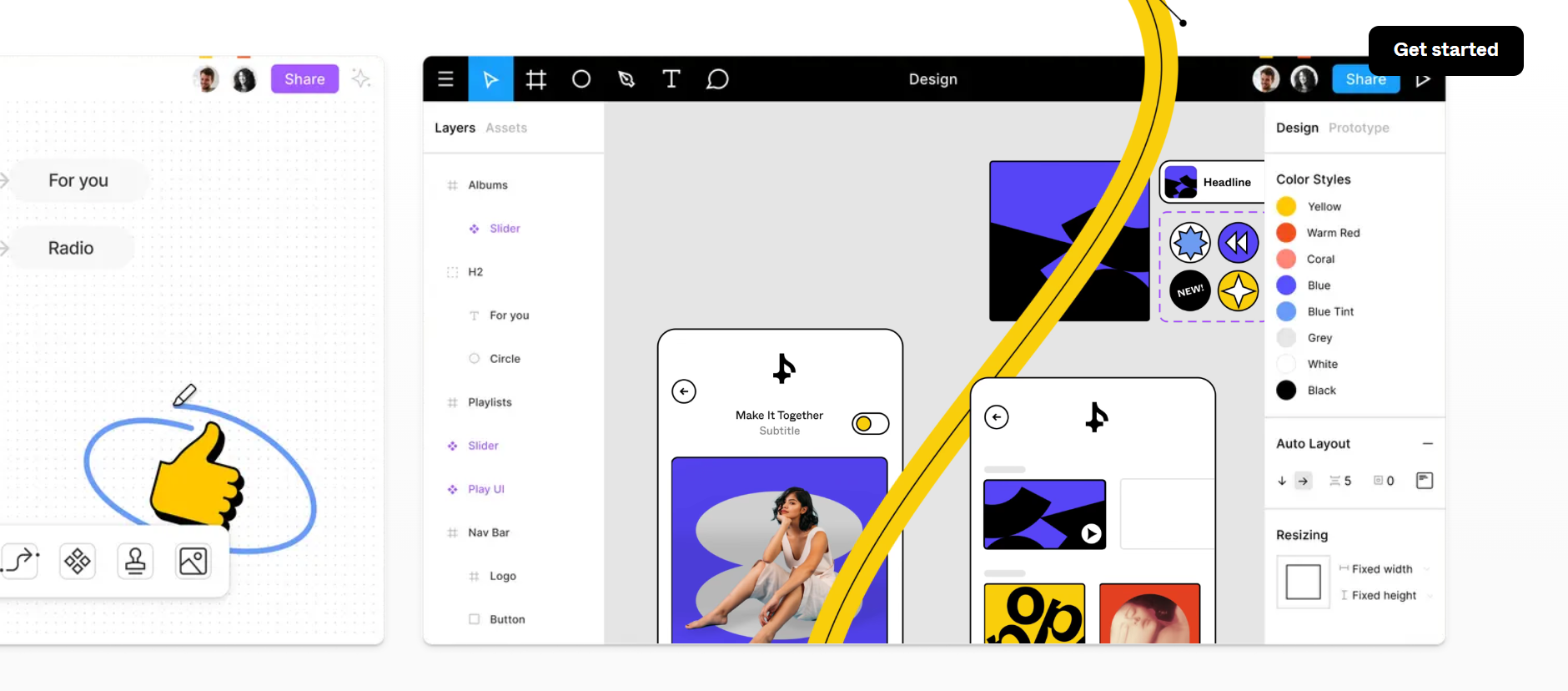Switch to the Assets tab

tap(506, 128)
